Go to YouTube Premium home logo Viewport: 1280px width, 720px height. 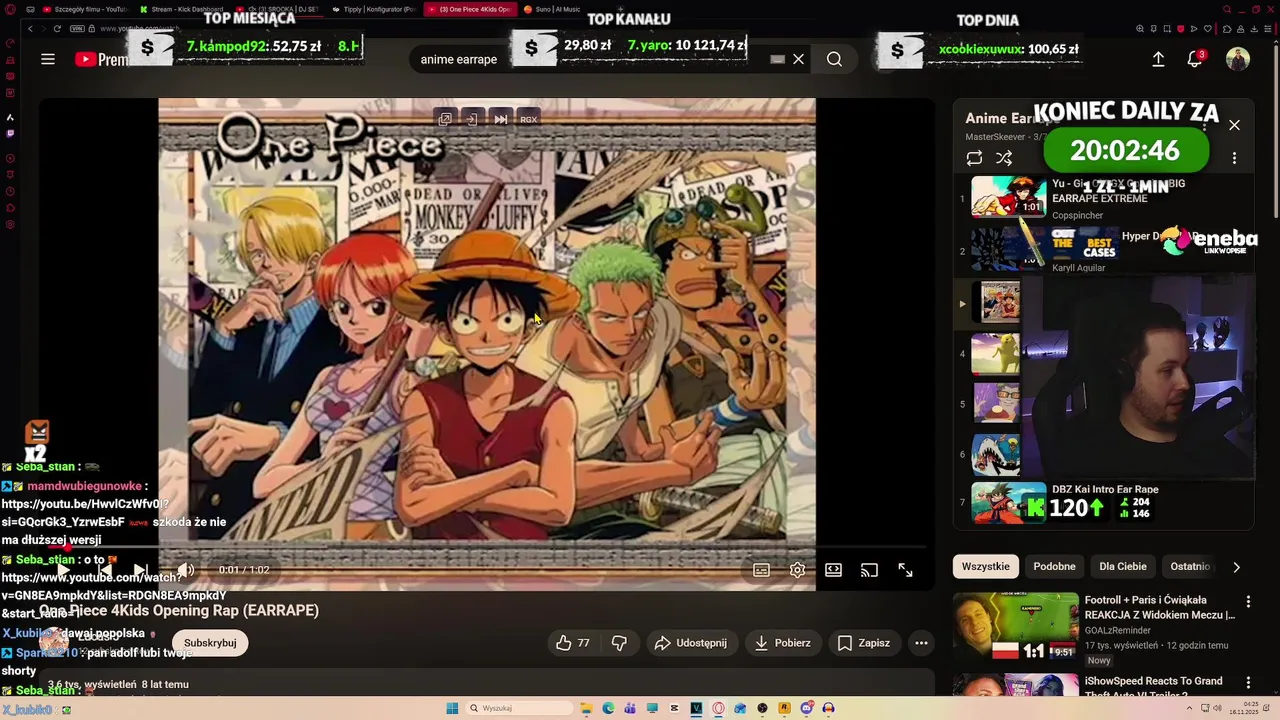click(x=100, y=59)
